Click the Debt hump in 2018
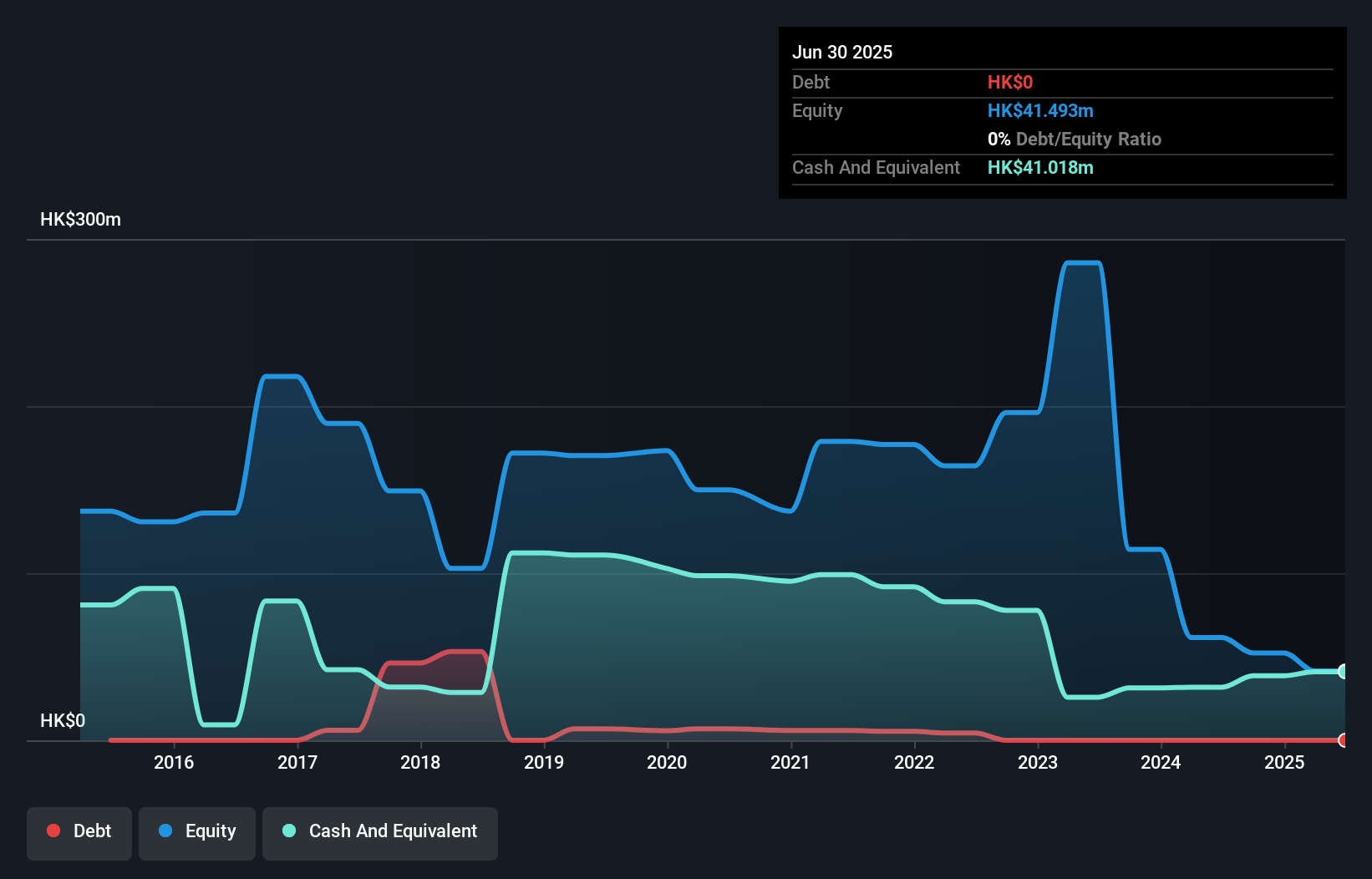Screen dimensions: 1372x879 pyautogui.click(x=466, y=652)
